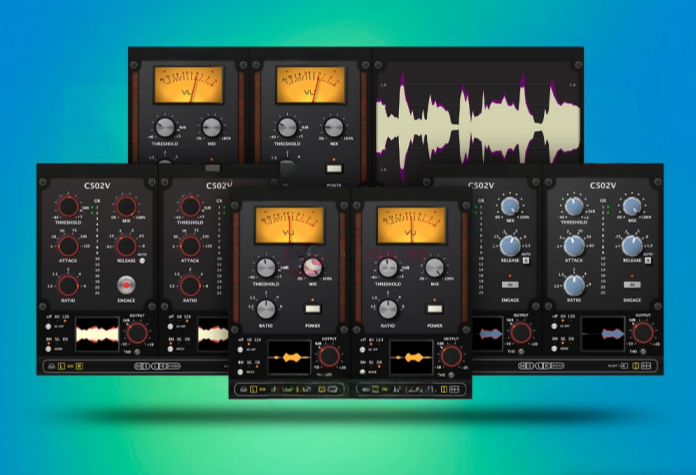Click the L/R button on leftmost red C502V footer
Viewport: 696px width, 475px height.
158,366
